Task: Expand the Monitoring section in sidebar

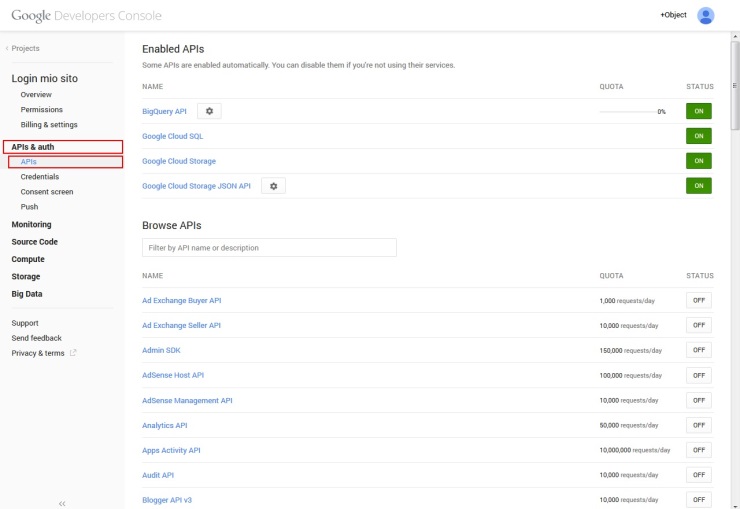Action: 31,224
